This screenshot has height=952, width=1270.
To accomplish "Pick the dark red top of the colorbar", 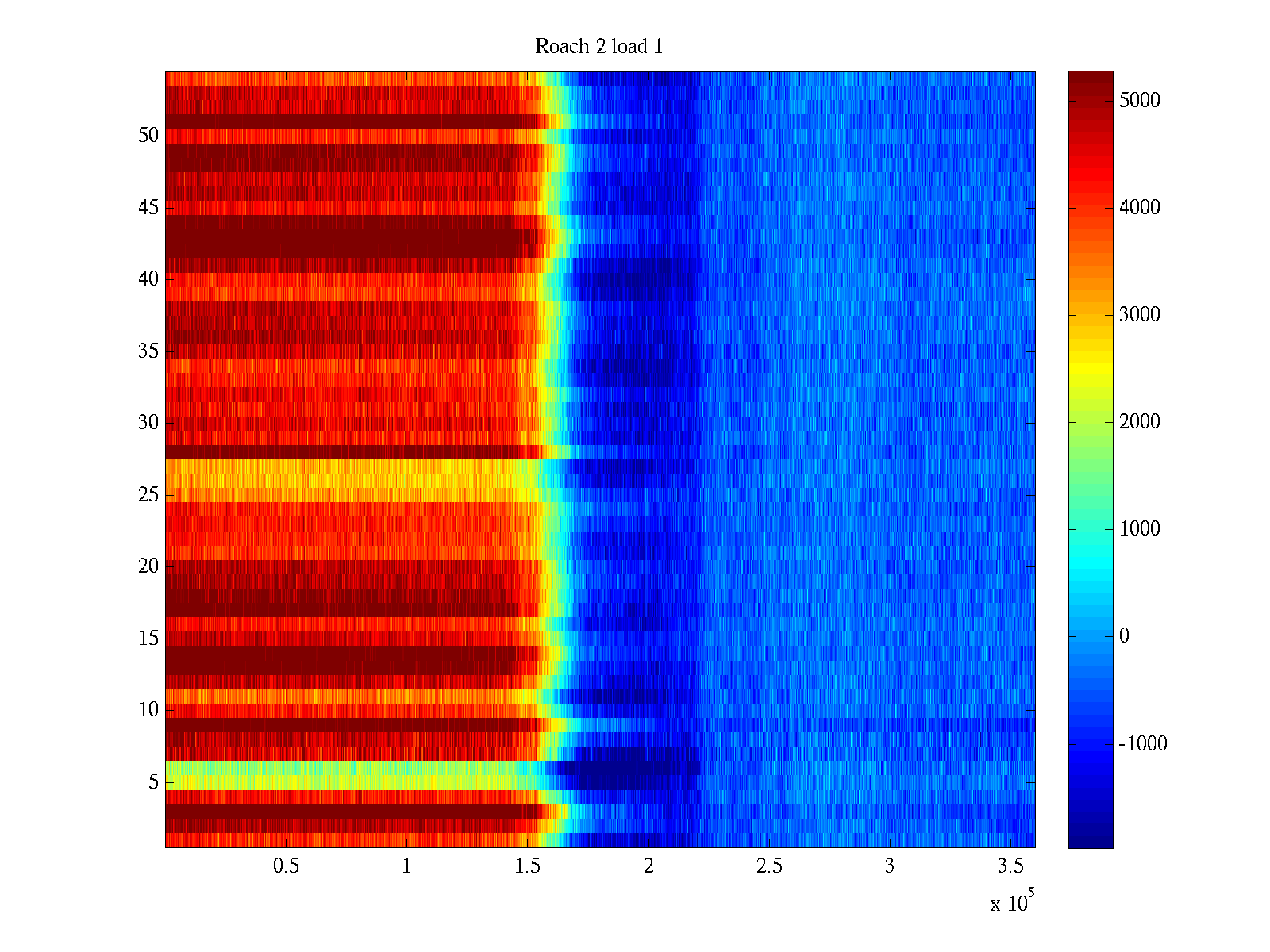I will click(1090, 79).
